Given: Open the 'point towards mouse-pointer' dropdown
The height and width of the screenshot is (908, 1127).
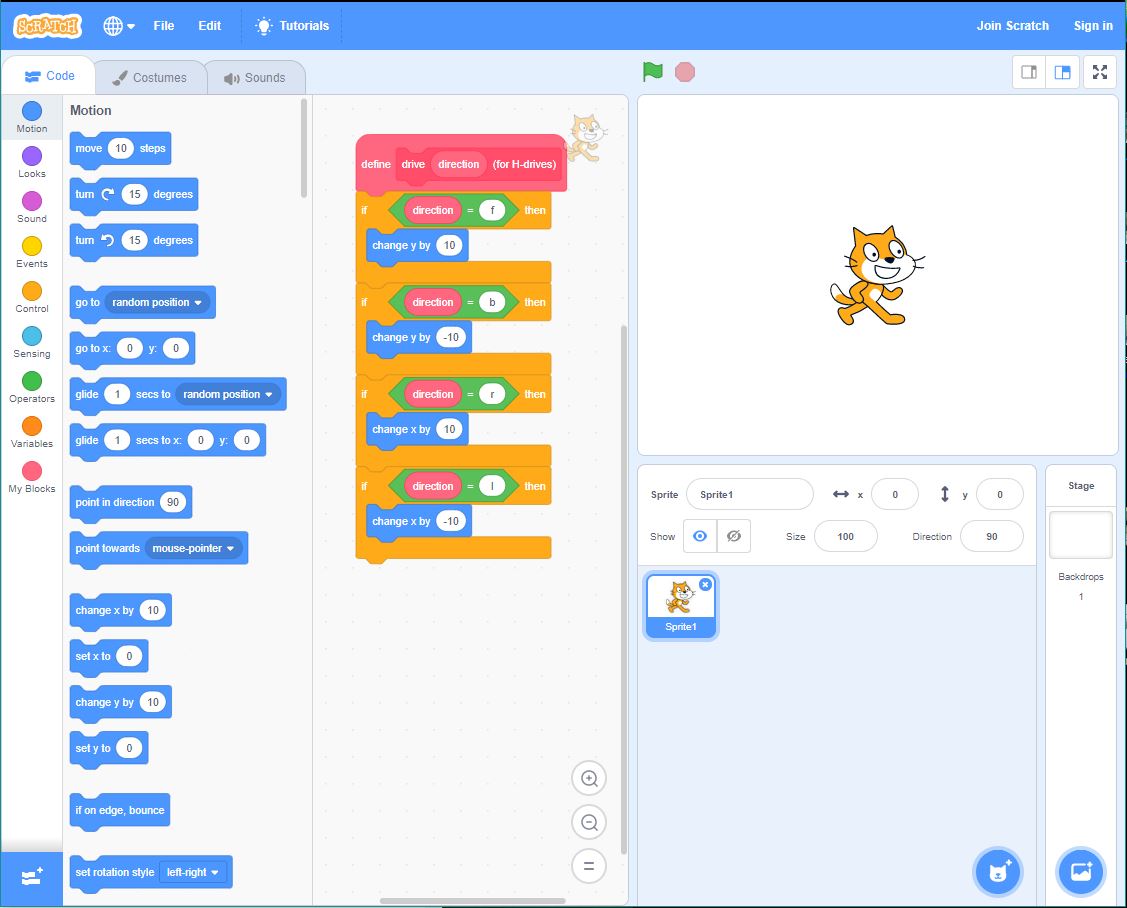Looking at the screenshot, I should coord(231,548).
